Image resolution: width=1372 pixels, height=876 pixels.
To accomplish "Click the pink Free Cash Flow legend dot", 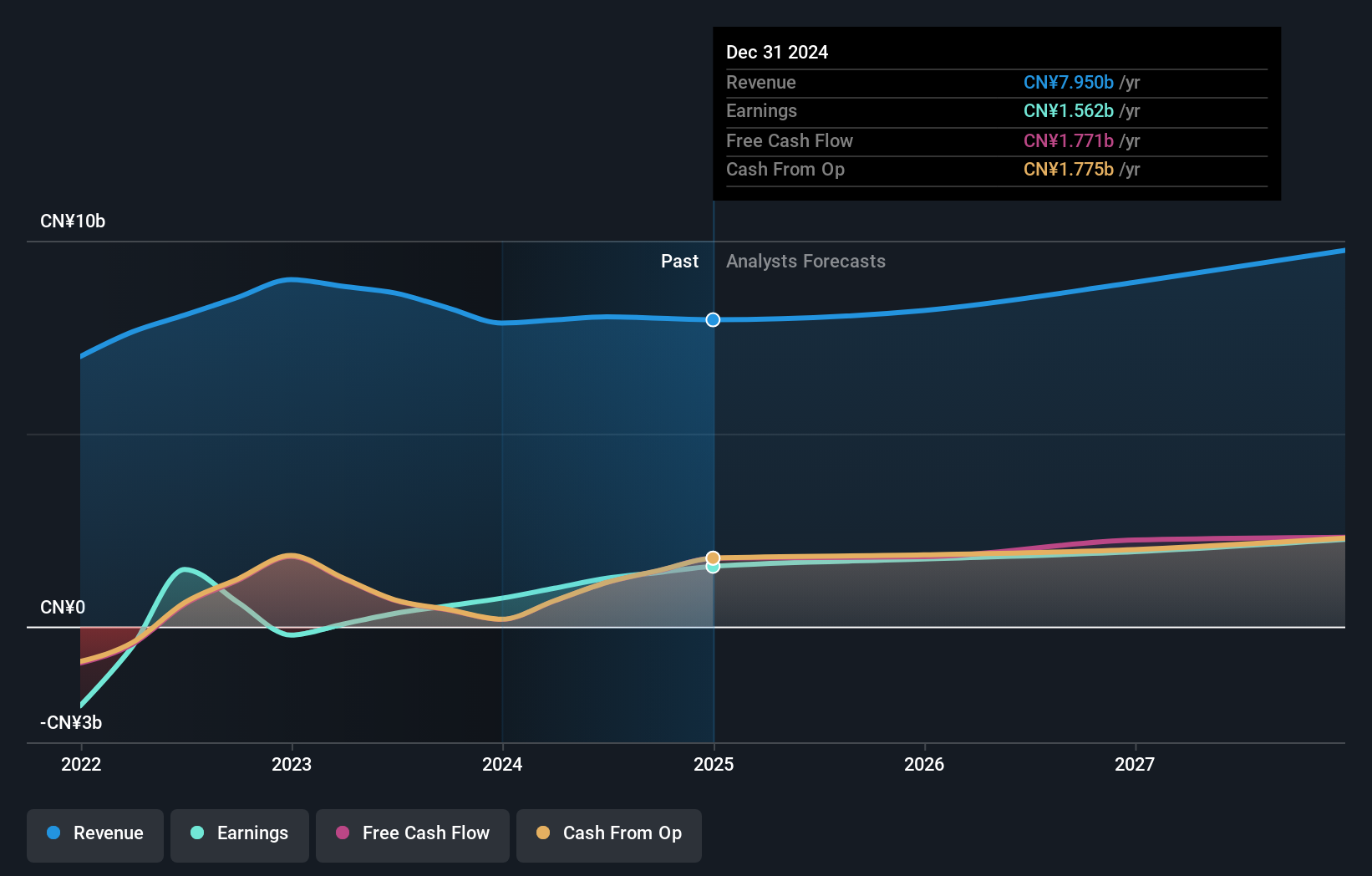I will [342, 833].
